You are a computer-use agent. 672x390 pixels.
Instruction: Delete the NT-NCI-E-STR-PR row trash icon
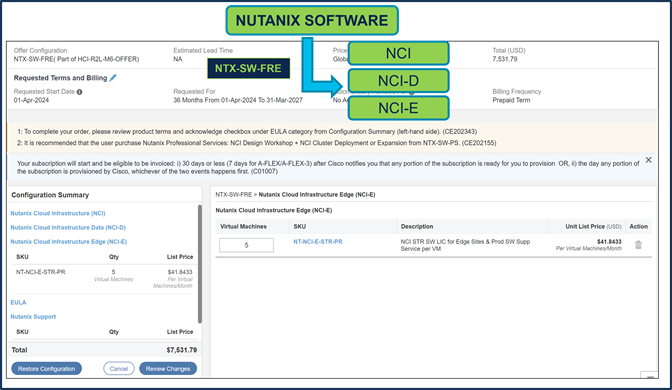638,245
